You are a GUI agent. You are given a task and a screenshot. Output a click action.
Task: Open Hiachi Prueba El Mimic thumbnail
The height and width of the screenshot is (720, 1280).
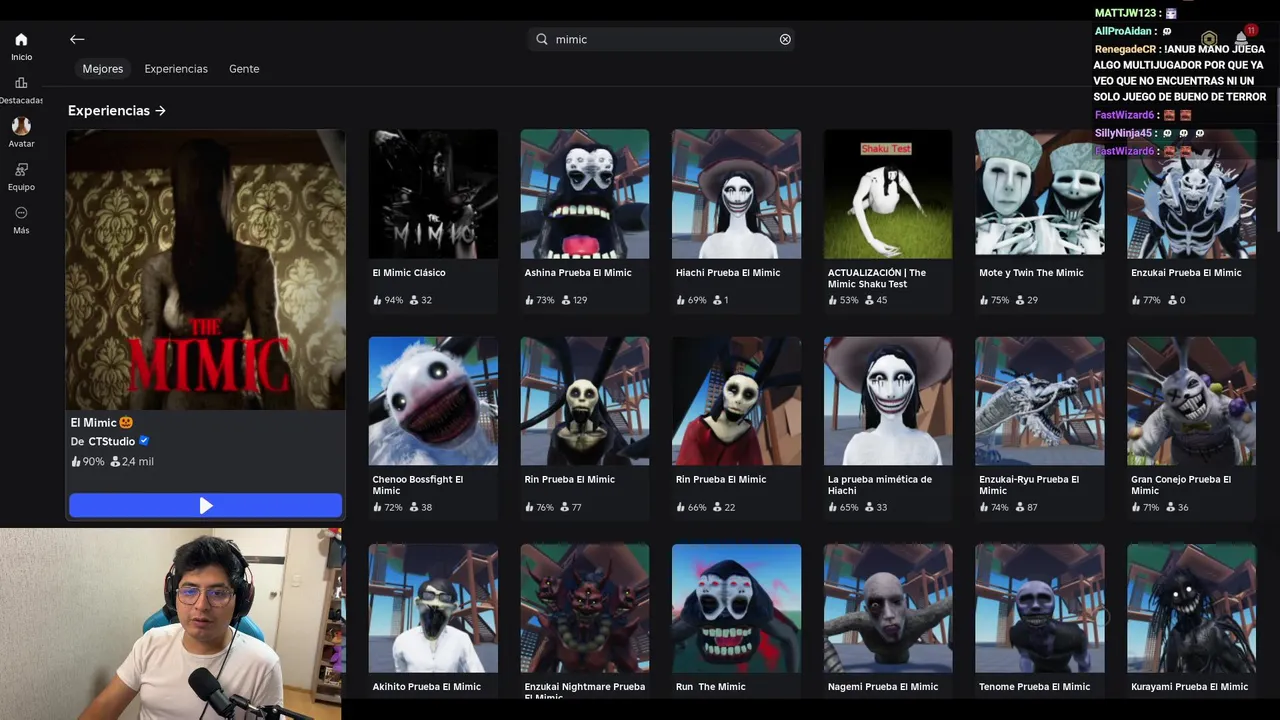(737, 194)
